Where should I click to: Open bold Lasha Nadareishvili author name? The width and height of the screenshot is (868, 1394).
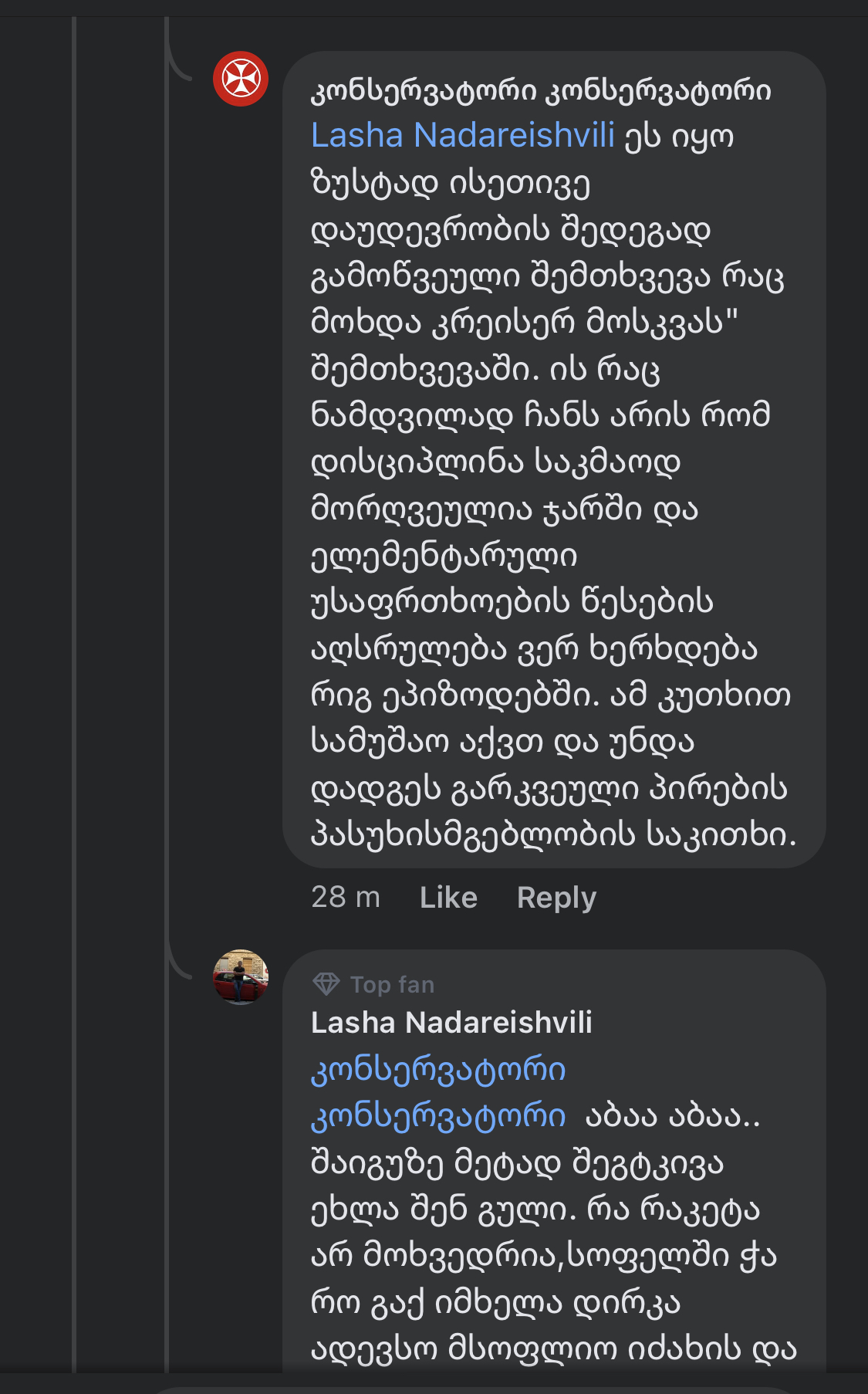pyautogui.click(x=451, y=1023)
